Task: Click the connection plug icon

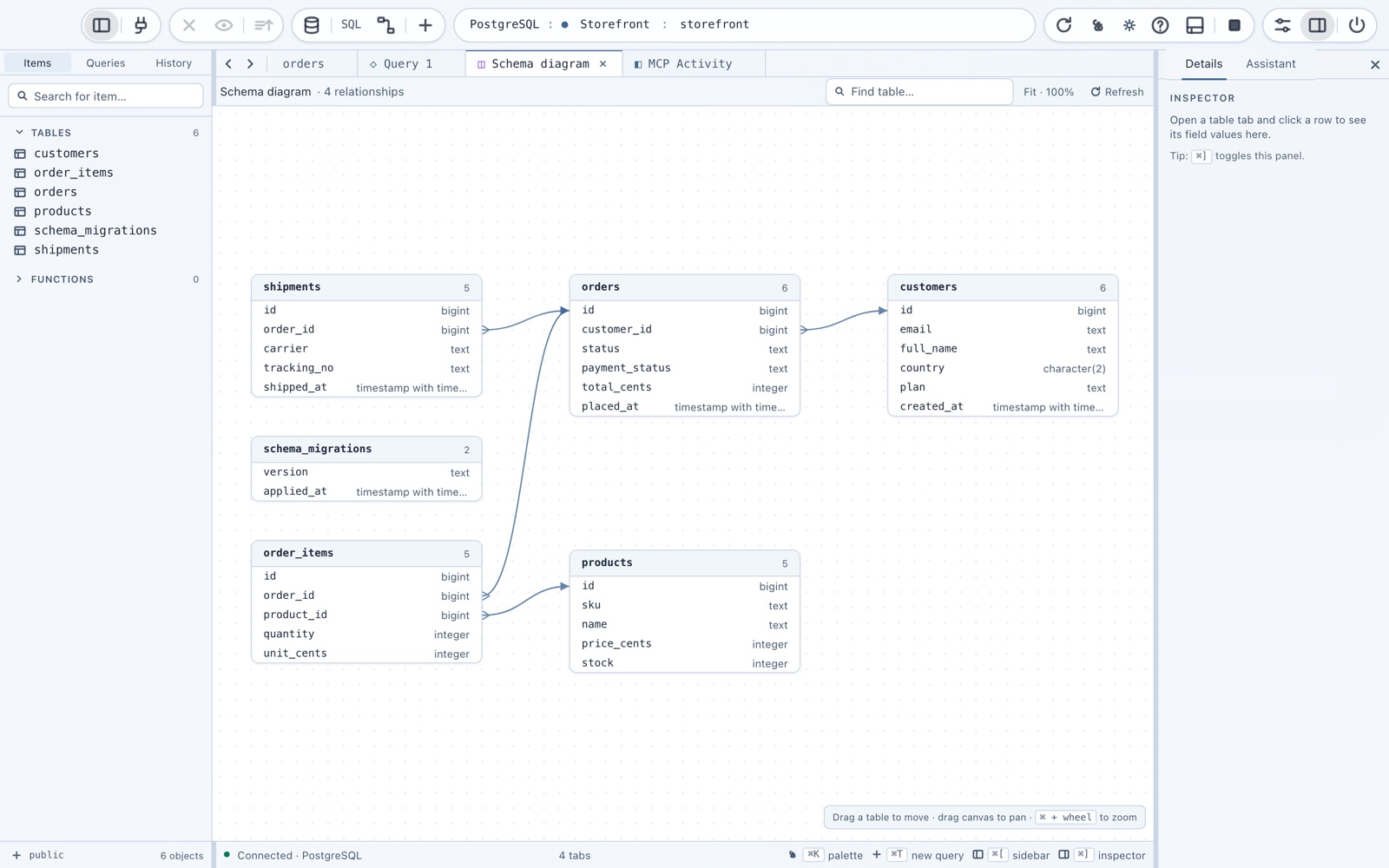Action: (141, 25)
